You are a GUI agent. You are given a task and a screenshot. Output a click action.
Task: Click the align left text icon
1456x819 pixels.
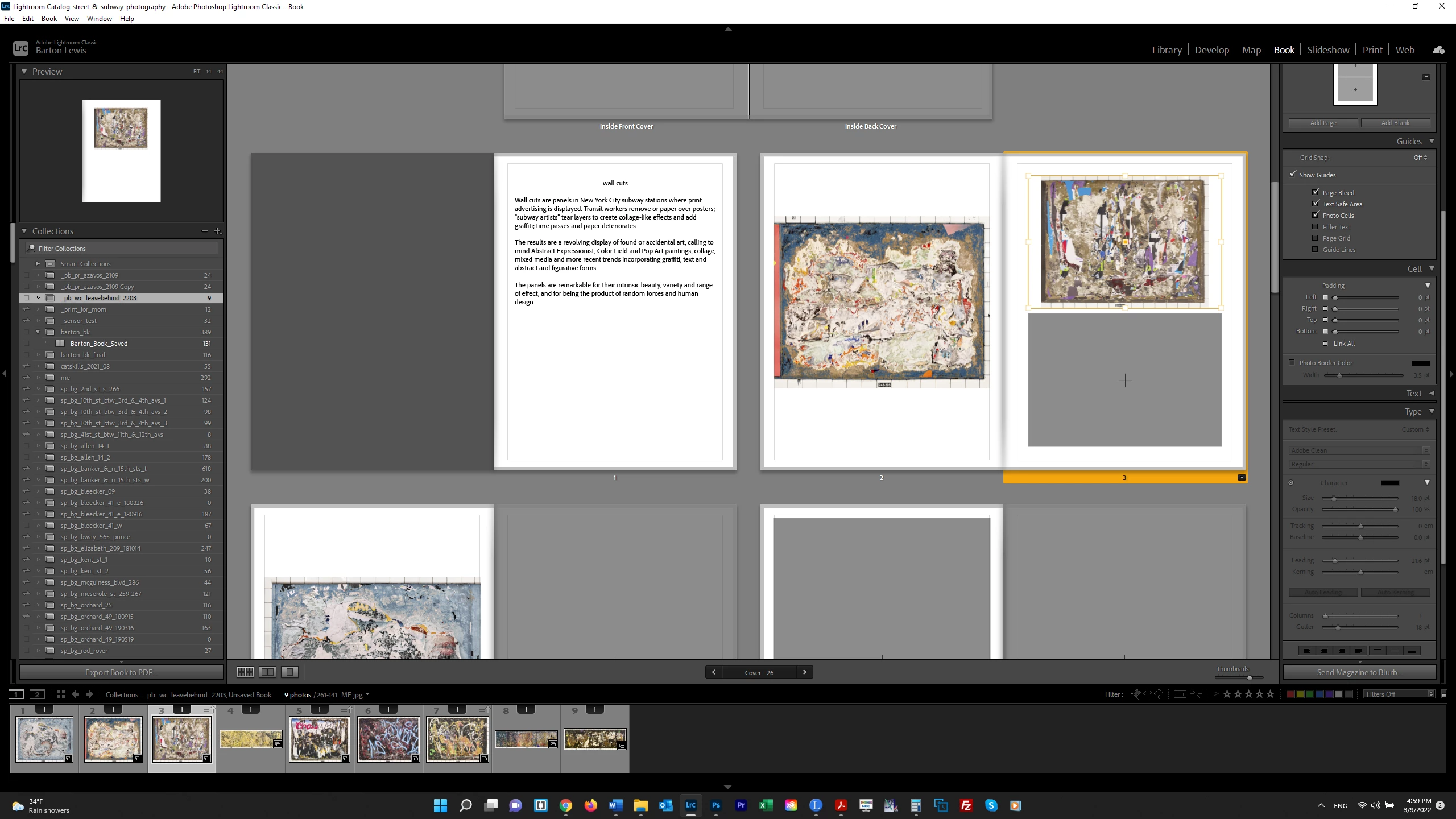1306,650
